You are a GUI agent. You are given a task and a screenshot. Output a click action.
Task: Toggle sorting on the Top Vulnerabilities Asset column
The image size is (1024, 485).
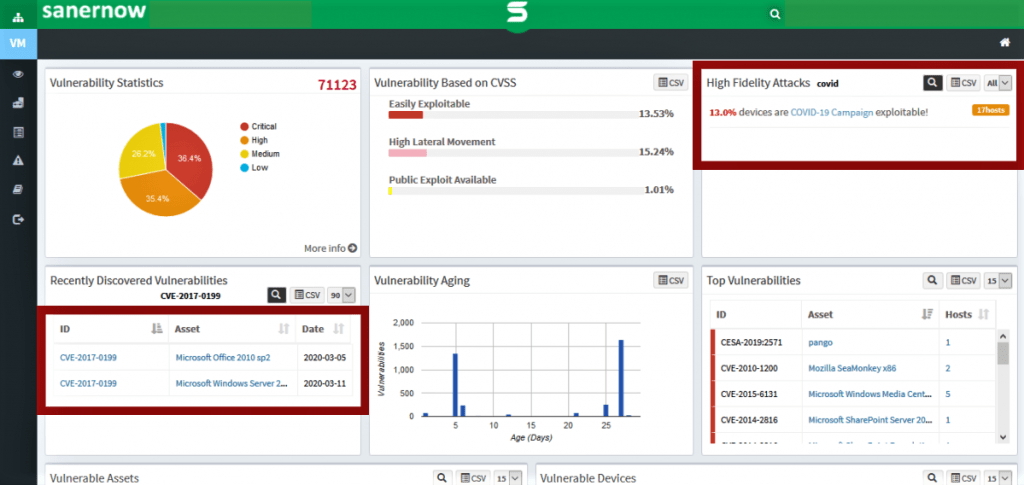tap(924, 314)
